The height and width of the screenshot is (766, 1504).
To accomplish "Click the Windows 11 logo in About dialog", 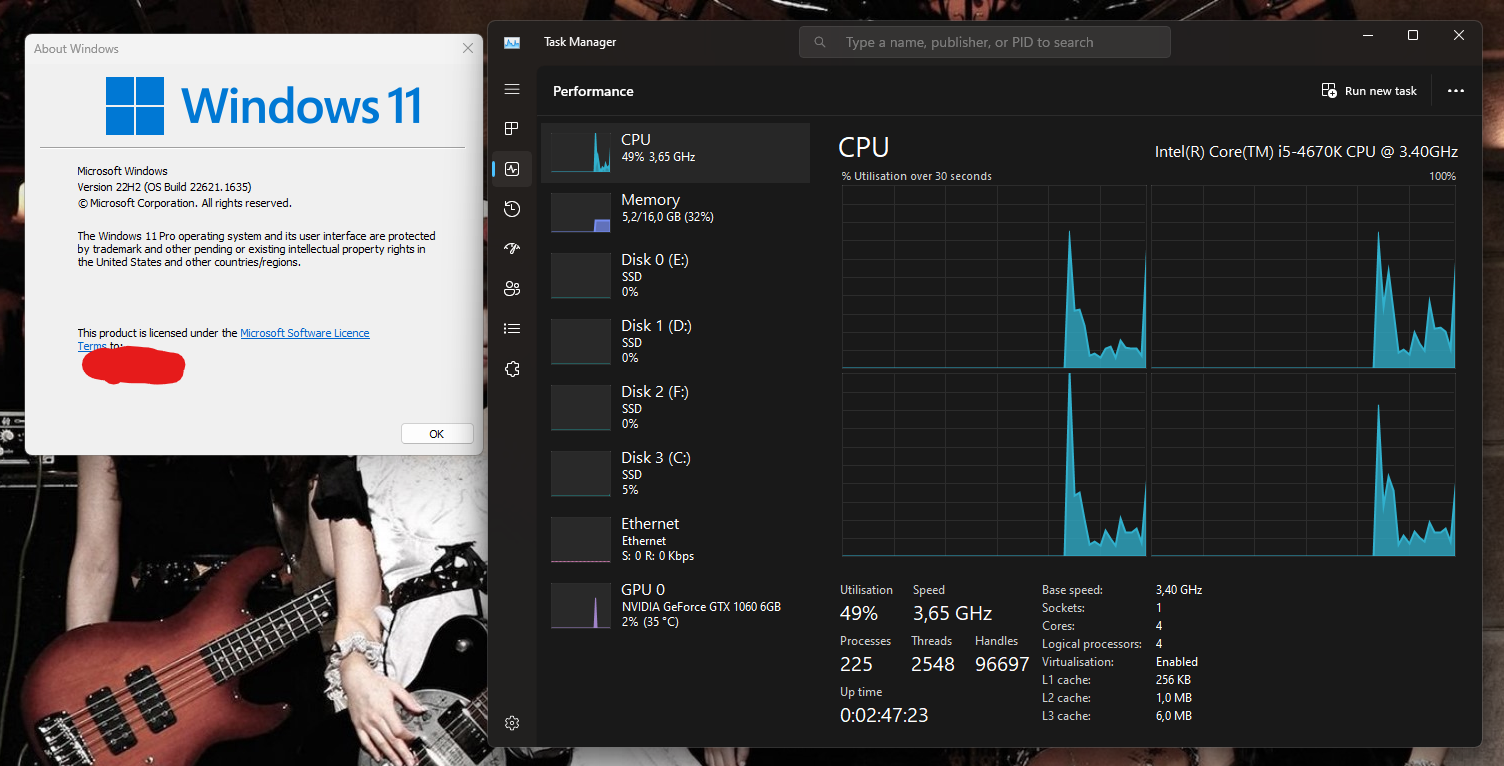I will click(264, 106).
